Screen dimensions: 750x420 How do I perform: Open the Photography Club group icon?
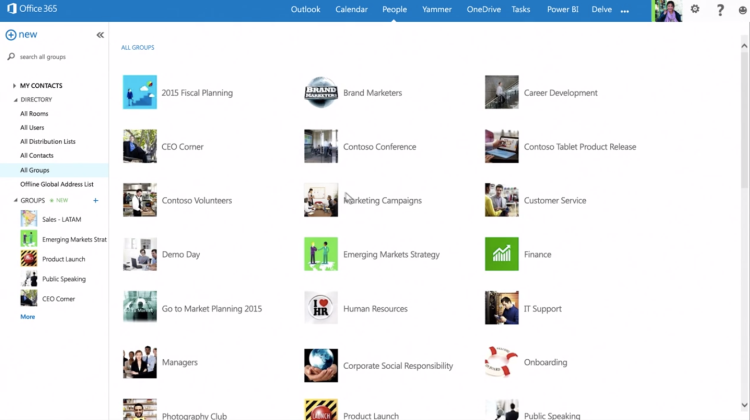pyautogui.click(x=140, y=410)
